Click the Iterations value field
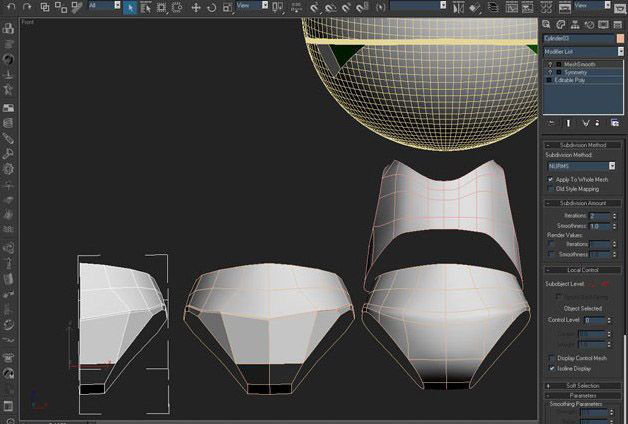The width and height of the screenshot is (628, 424). (x=601, y=216)
